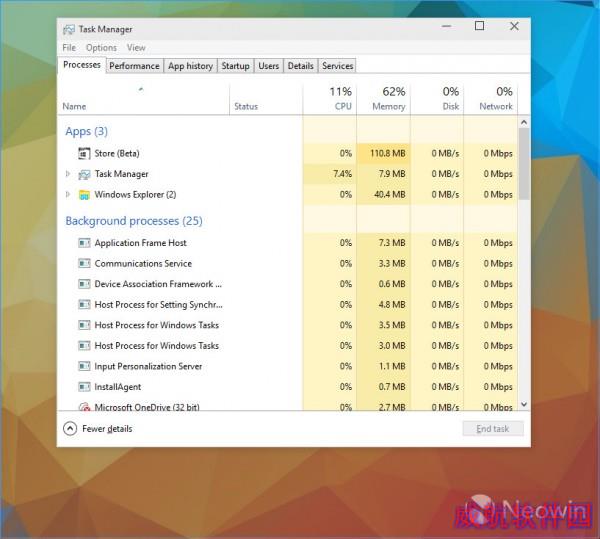
Task: Click the 4.8 MB memory value
Action: click(x=392, y=305)
